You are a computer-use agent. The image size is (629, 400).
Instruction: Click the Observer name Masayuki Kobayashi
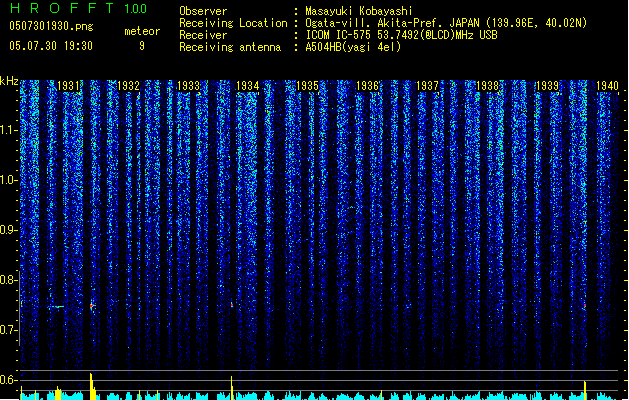coord(359,11)
